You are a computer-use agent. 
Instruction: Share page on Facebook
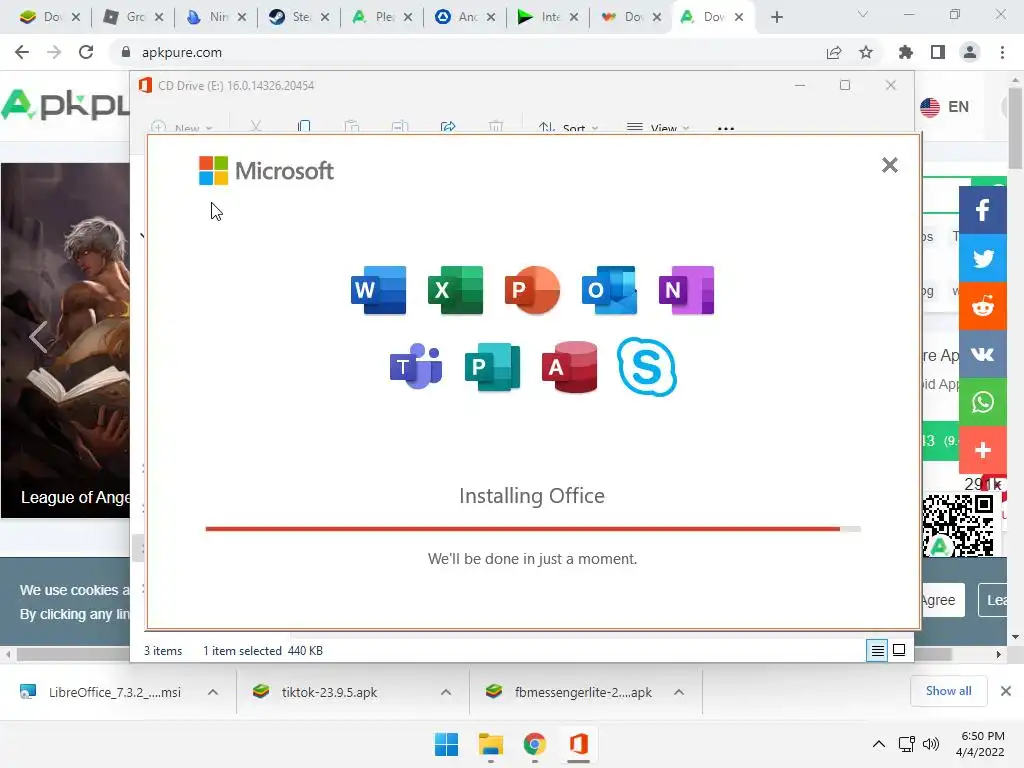[x=982, y=210]
